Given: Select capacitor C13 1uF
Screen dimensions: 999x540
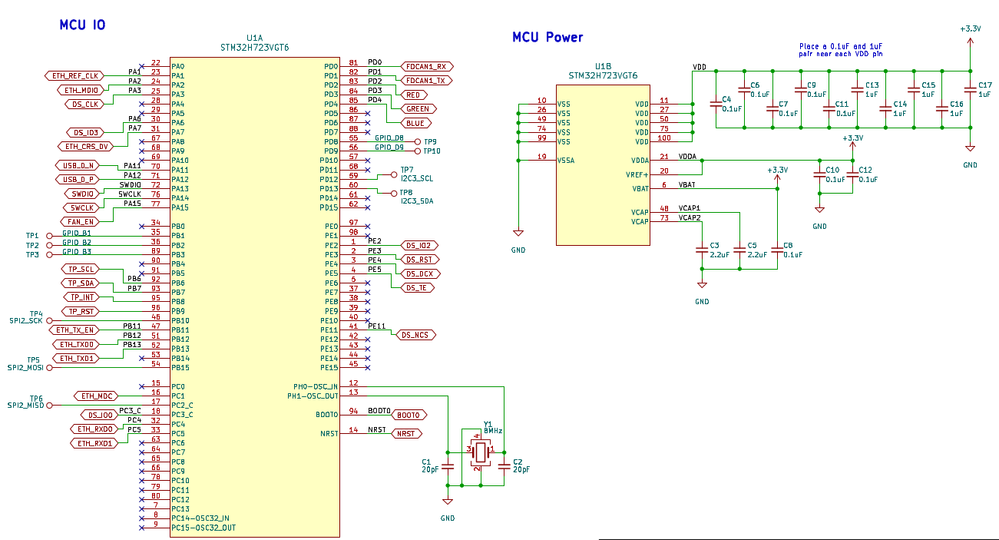Looking at the screenshot, I should [x=858, y=90].
